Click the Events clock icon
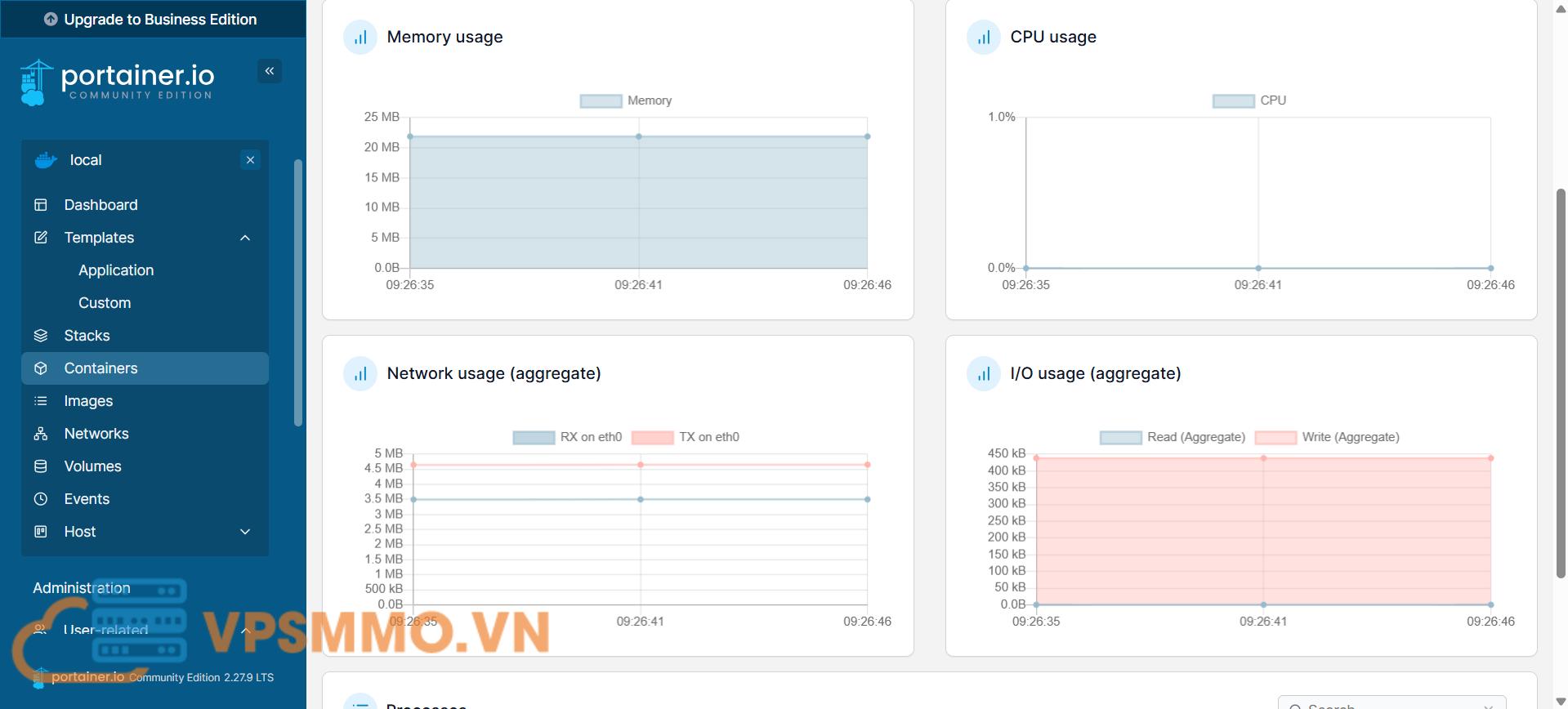The image size is (1568, 709). pos(41,499)
